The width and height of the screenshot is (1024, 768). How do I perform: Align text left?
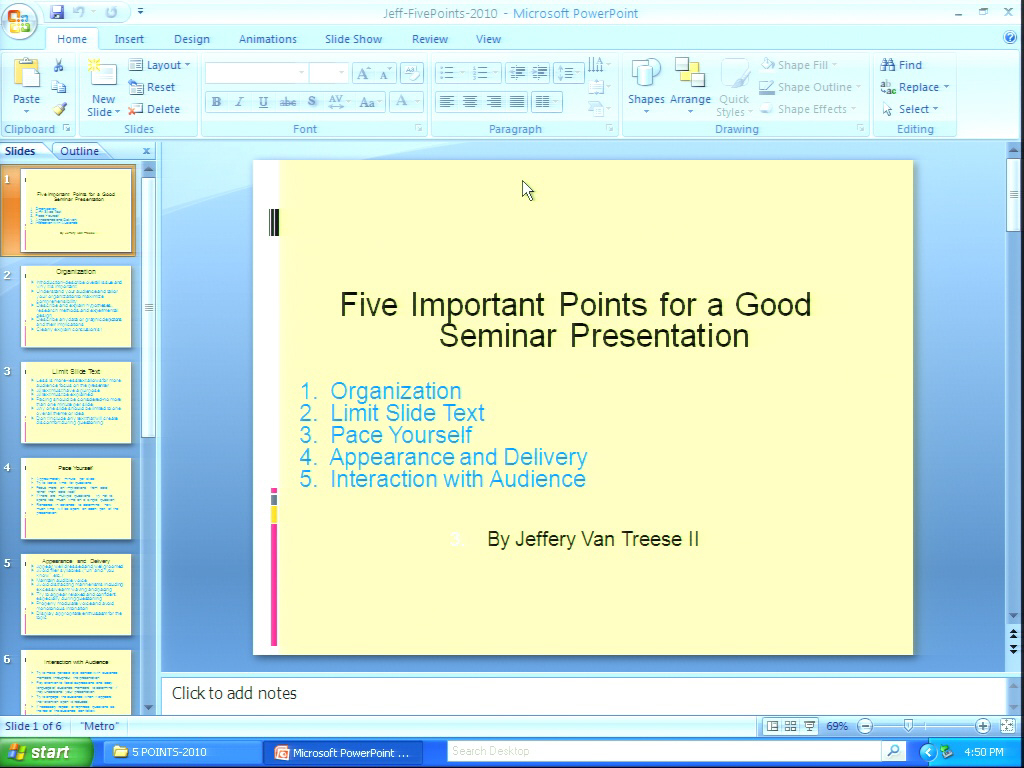(x=447, y=101)
